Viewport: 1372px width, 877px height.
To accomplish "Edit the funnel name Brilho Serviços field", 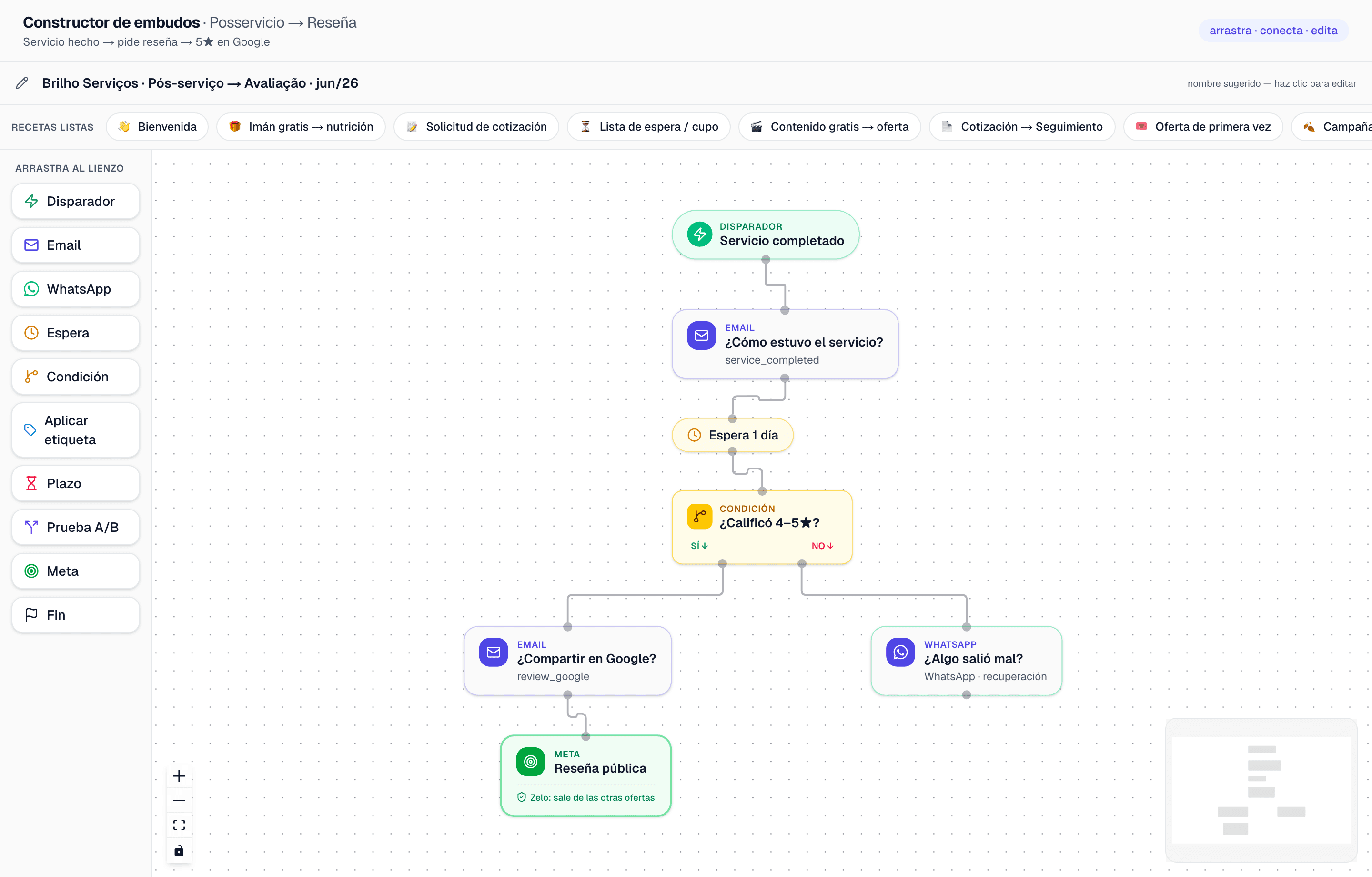I will pos(200,83).
